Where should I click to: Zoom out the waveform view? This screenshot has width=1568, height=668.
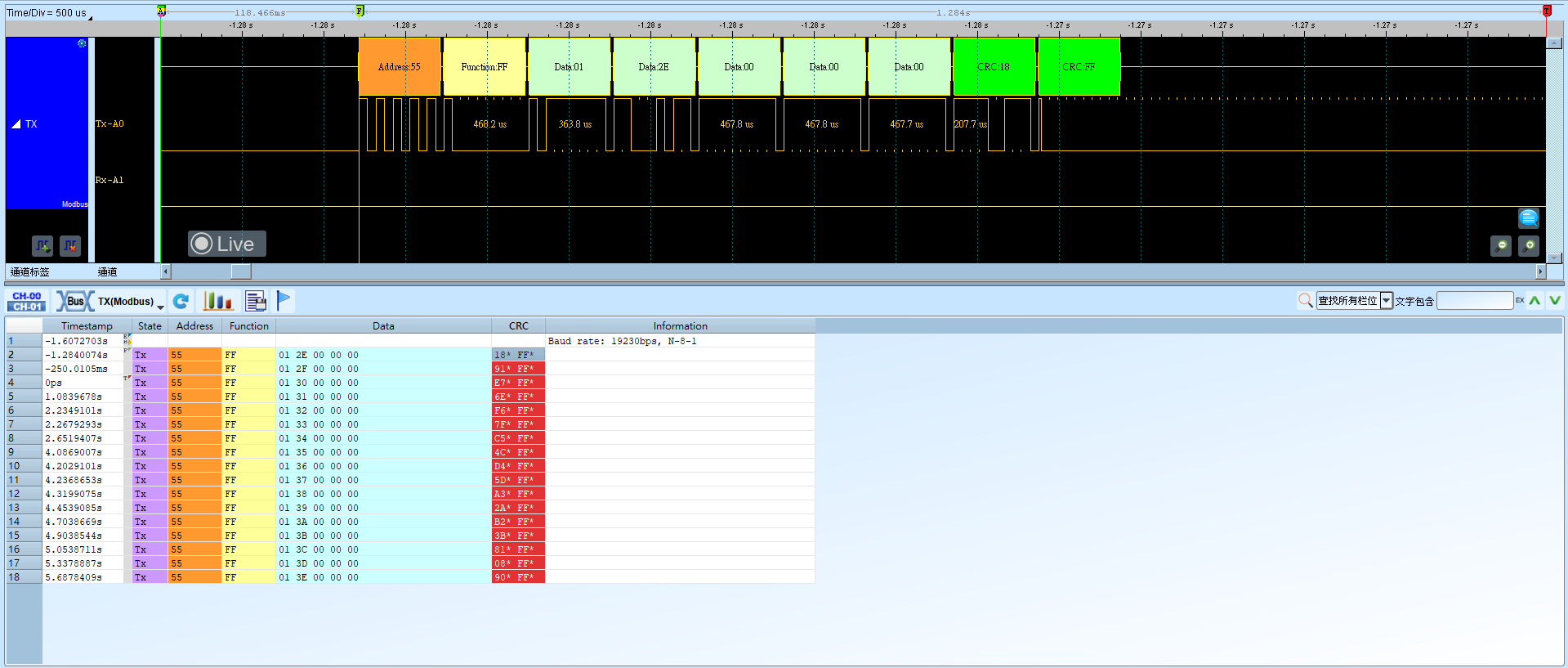[1501, 245]
